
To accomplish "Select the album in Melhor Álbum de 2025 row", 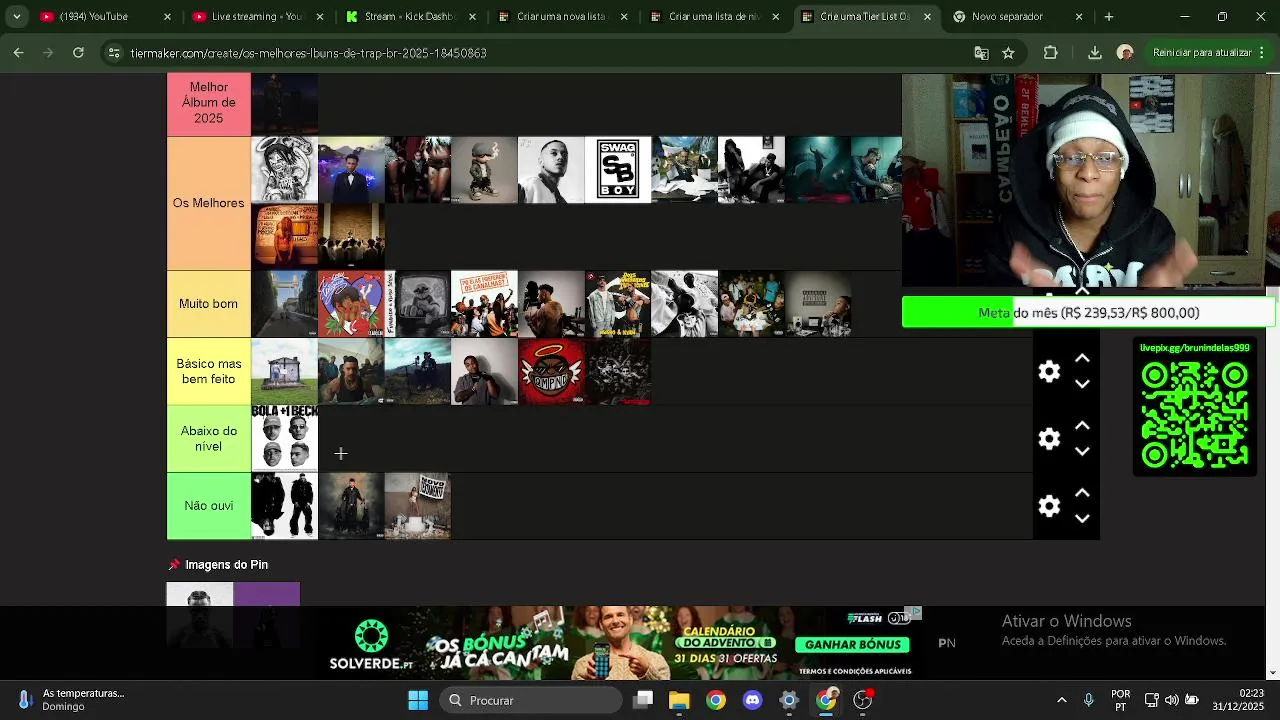I will [285, 103].
